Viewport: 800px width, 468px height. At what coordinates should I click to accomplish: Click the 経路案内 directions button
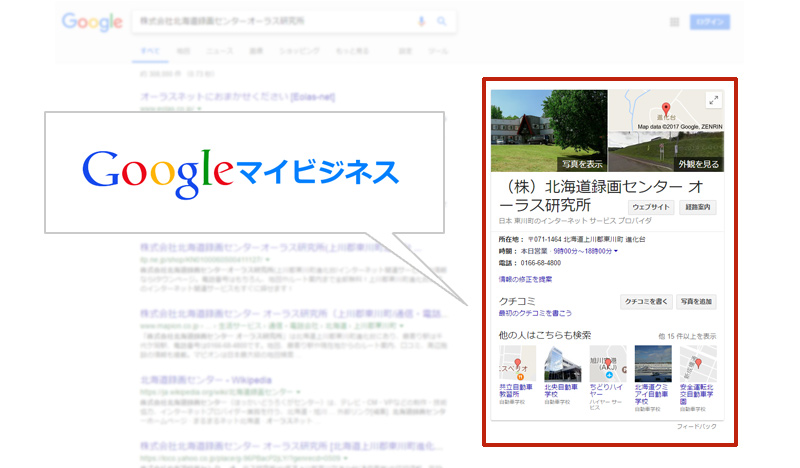pyautogui.click(x=697, y=207)
